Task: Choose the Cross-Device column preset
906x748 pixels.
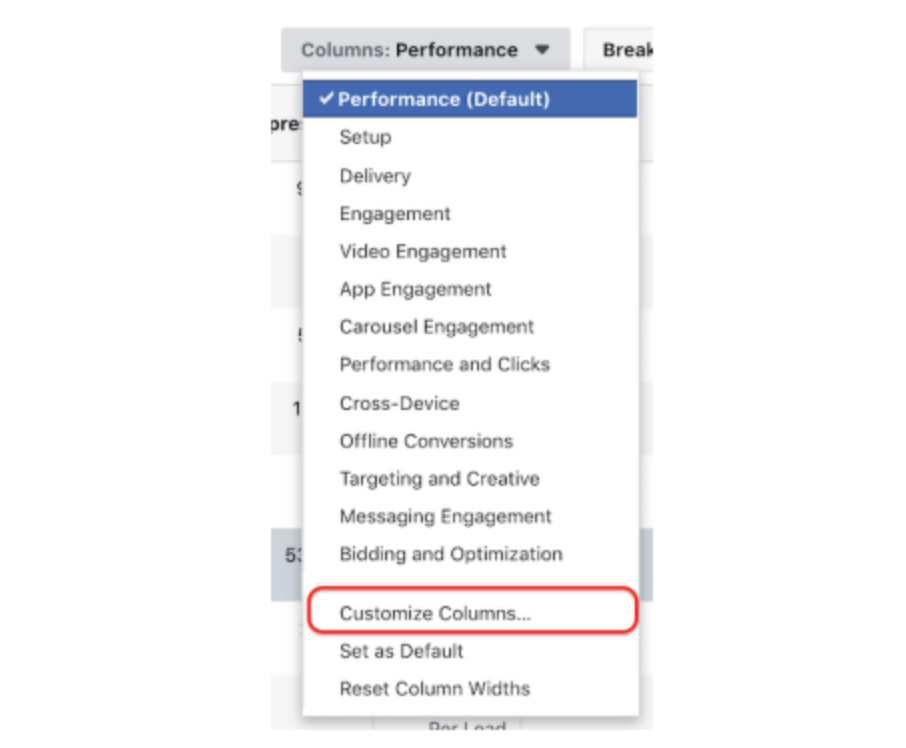Action: pos(400,403)
